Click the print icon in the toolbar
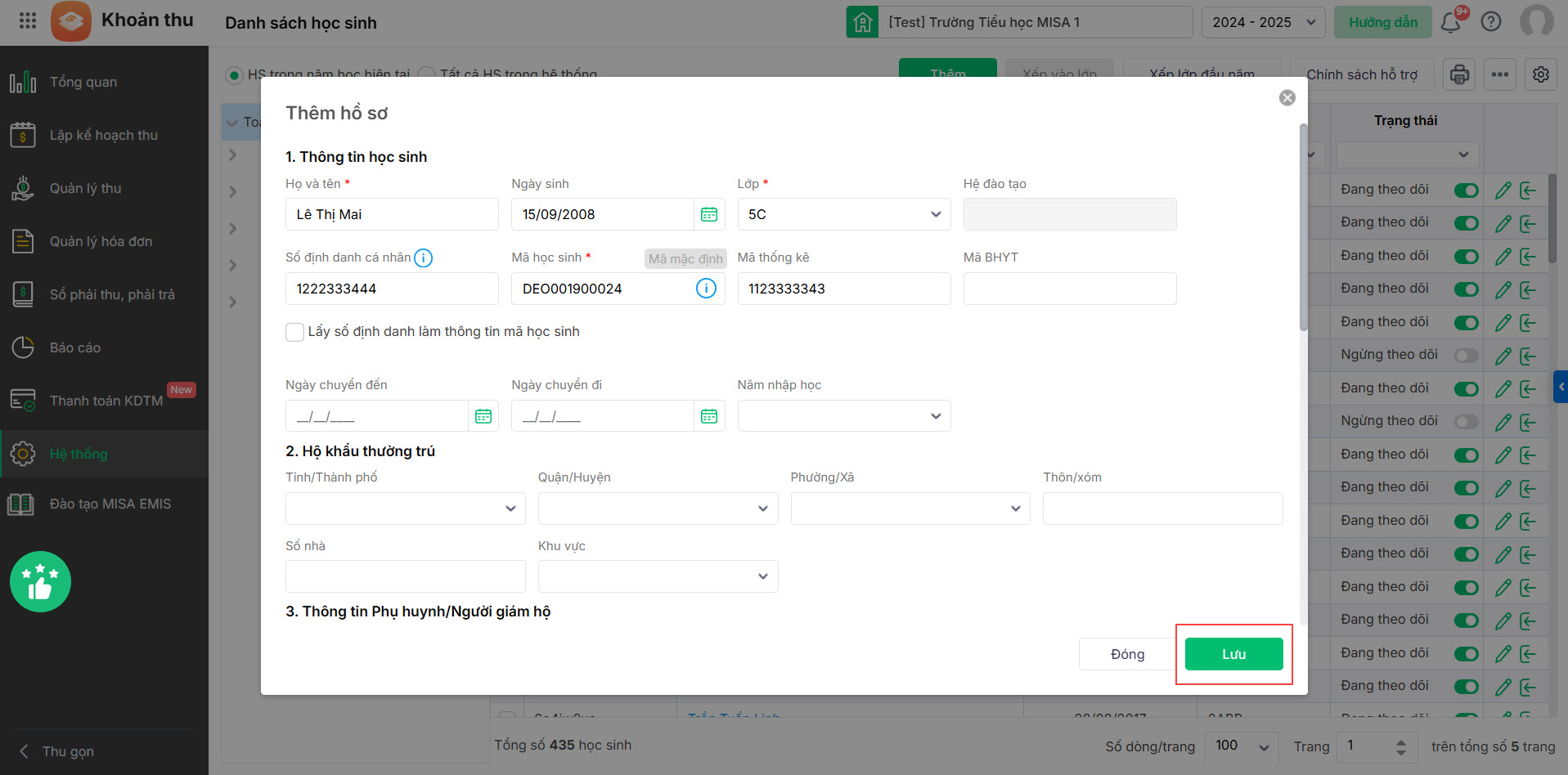 click(1459, 74)
